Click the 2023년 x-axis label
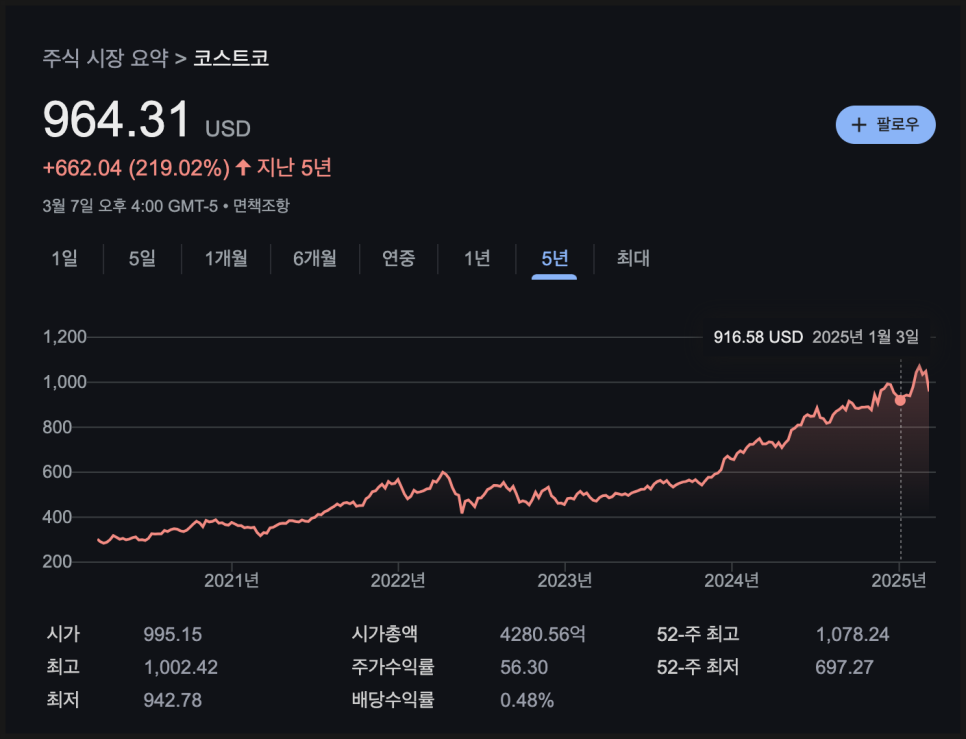The height and width of the screenshot is (739, 966). click(565, 580)
